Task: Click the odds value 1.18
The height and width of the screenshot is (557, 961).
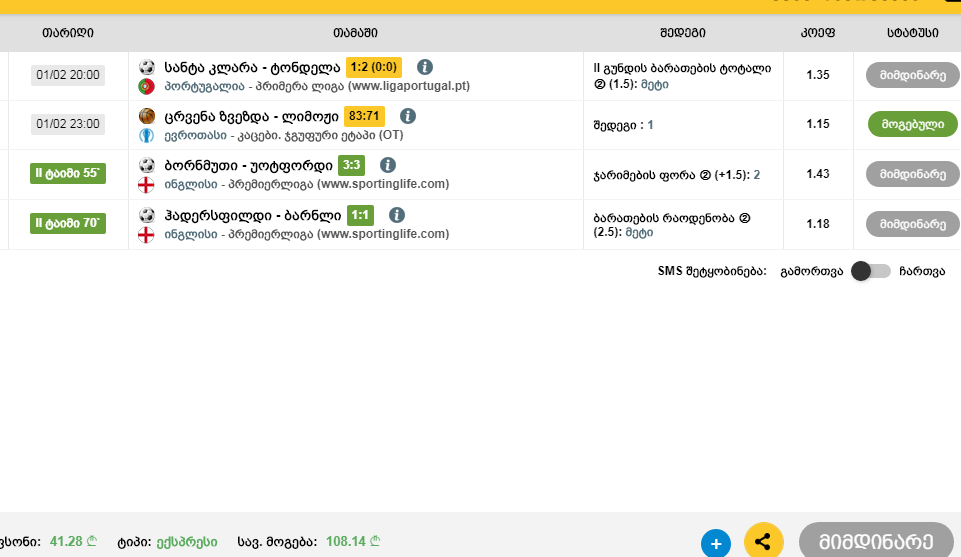Action: (818, 224)
